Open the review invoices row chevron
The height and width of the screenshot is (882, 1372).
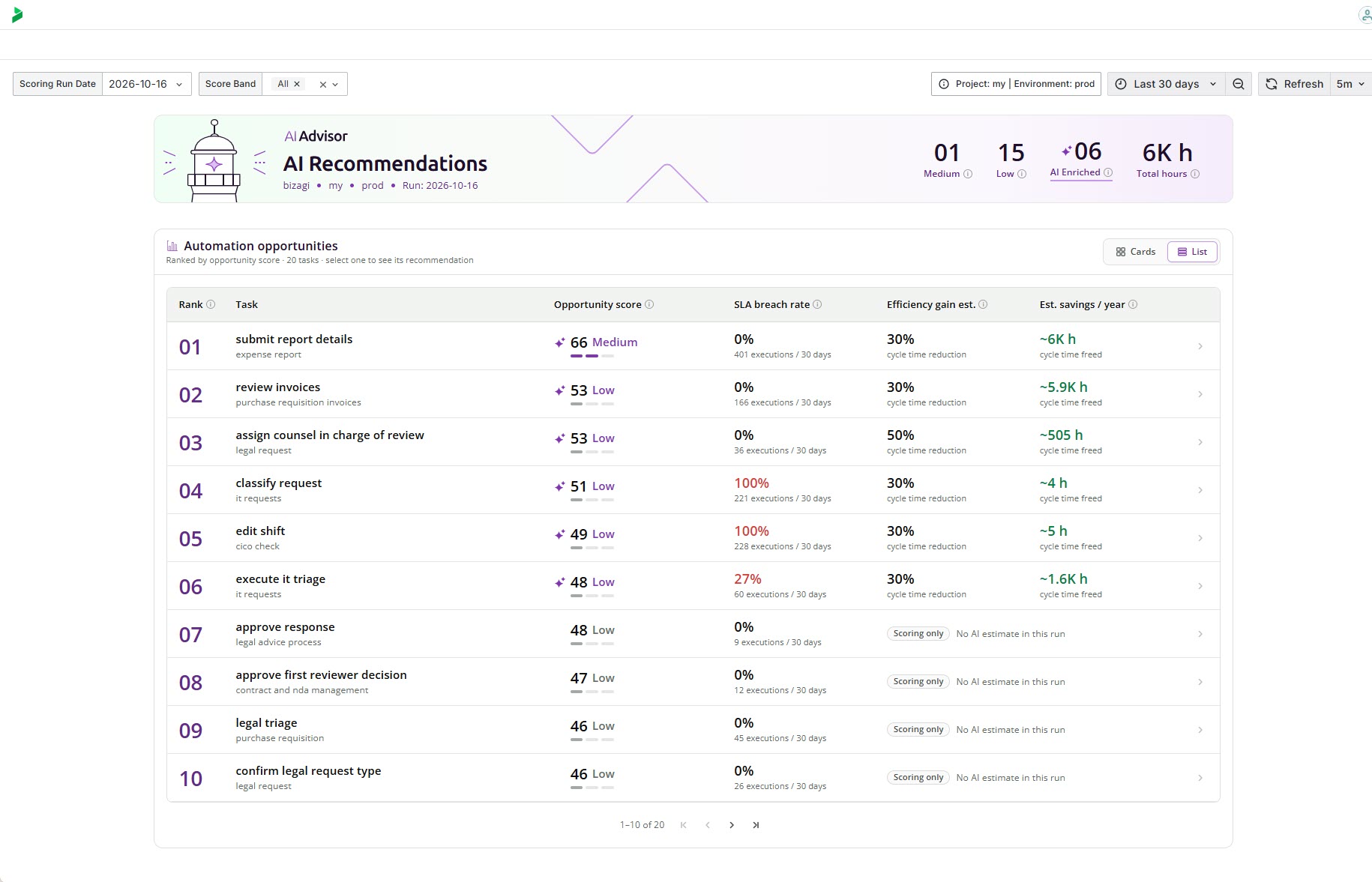pos(1200,394)
